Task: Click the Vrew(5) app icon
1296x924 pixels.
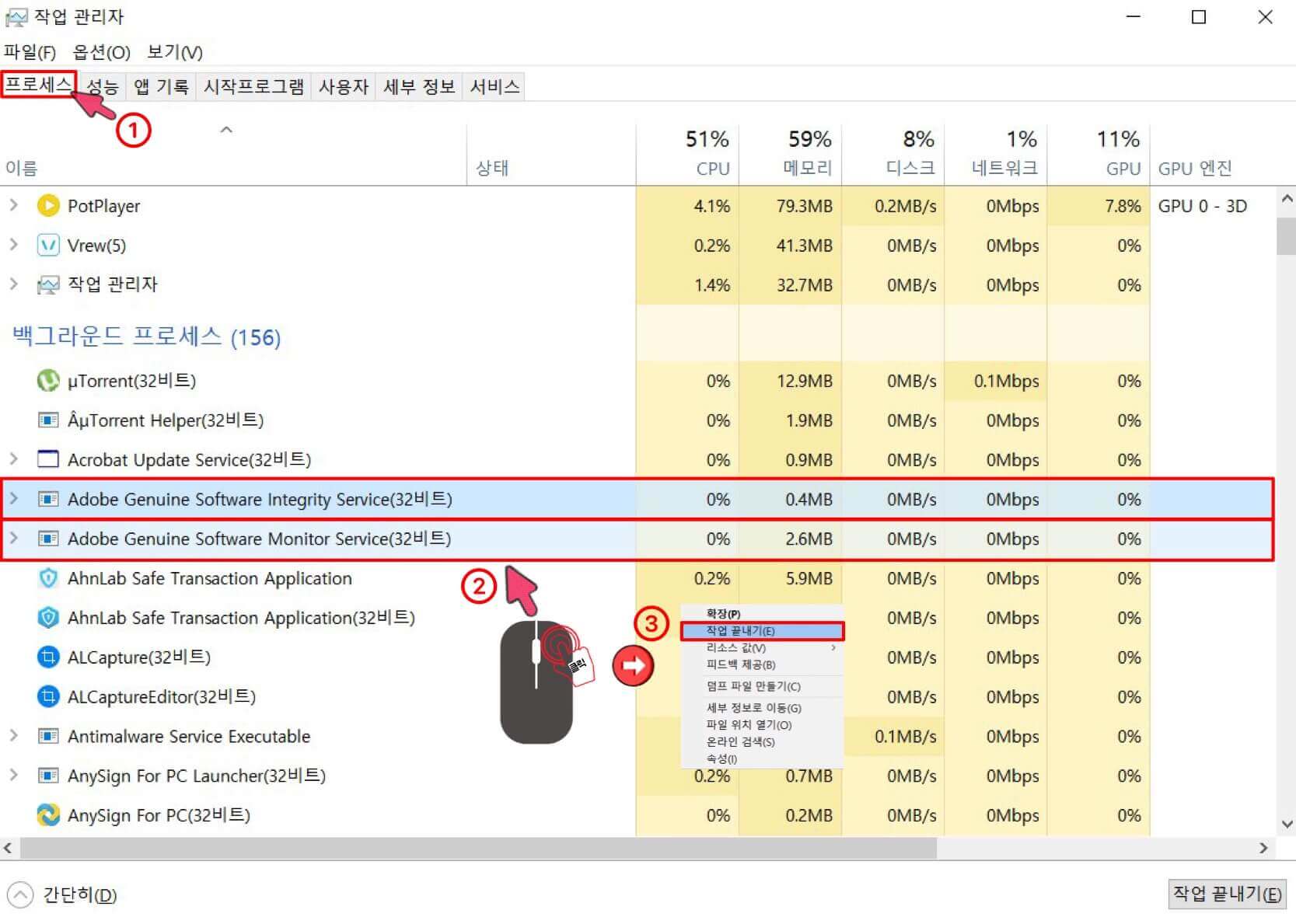Action: (48, 246)
